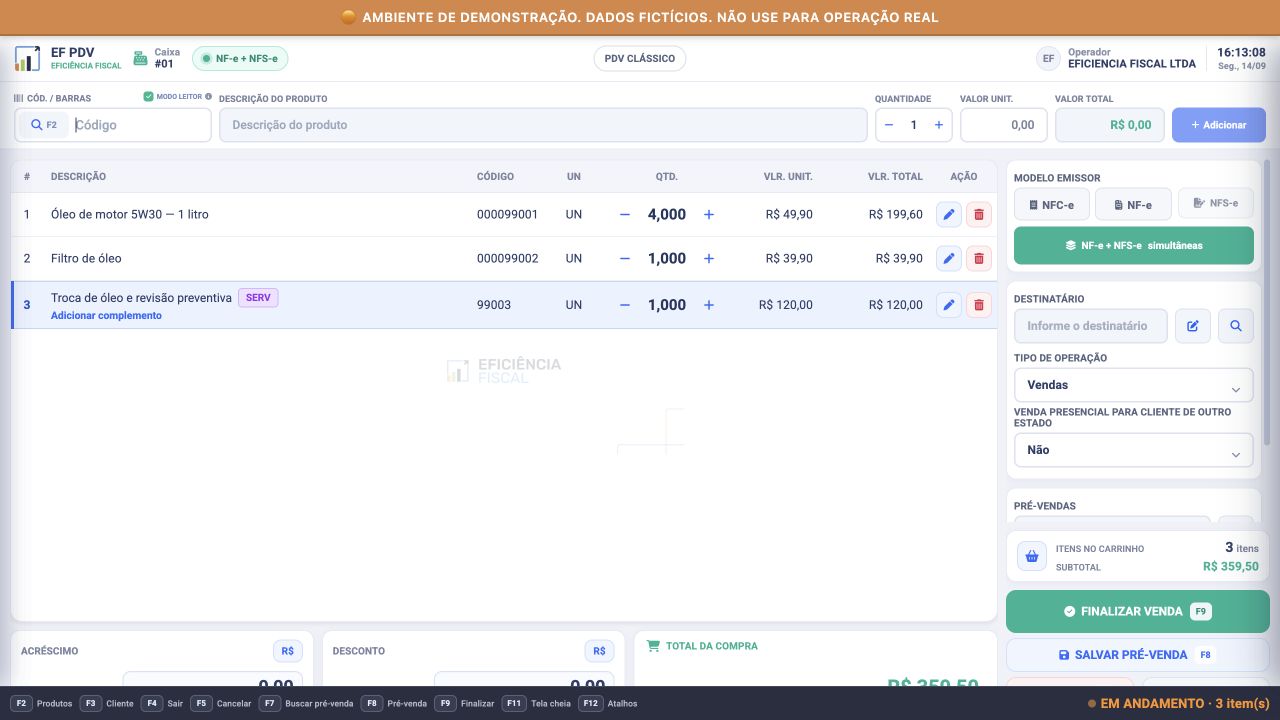Click the PDV Clássico button
The width and height of the screenshot is (1280, 720).
click(x=640, y=58)
